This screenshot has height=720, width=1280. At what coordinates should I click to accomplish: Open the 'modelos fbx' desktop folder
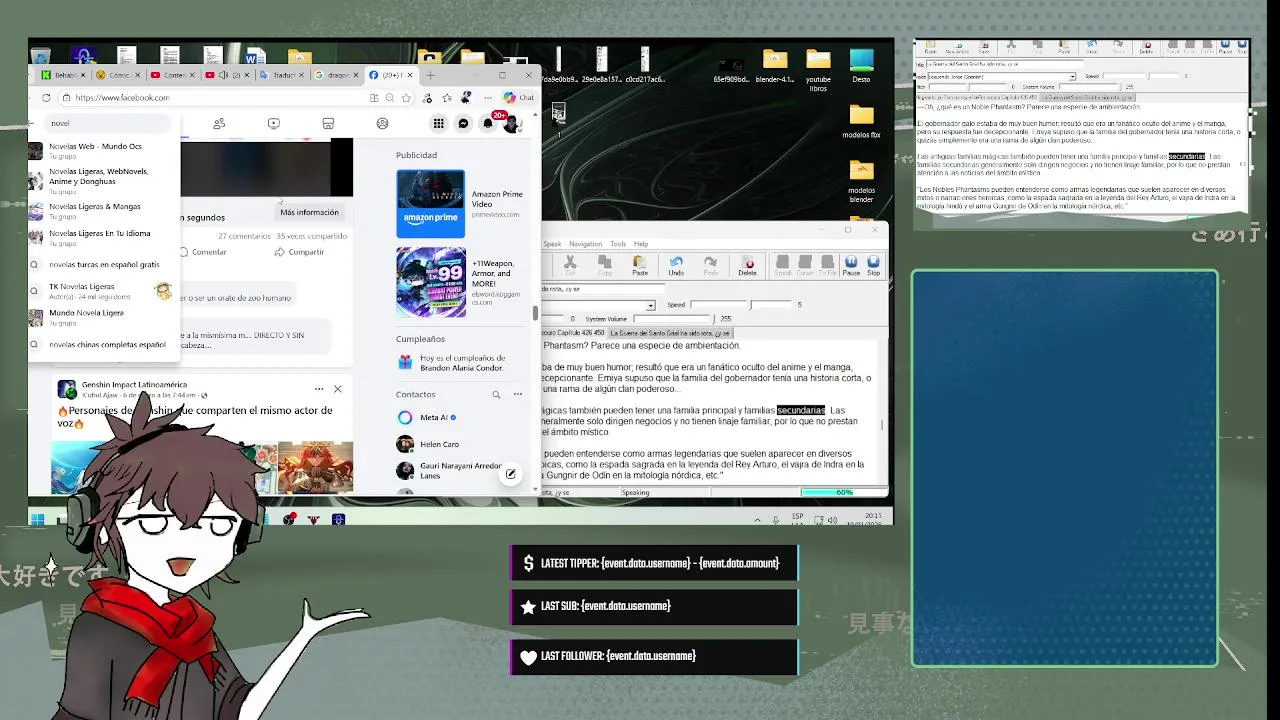coord(861,122)
